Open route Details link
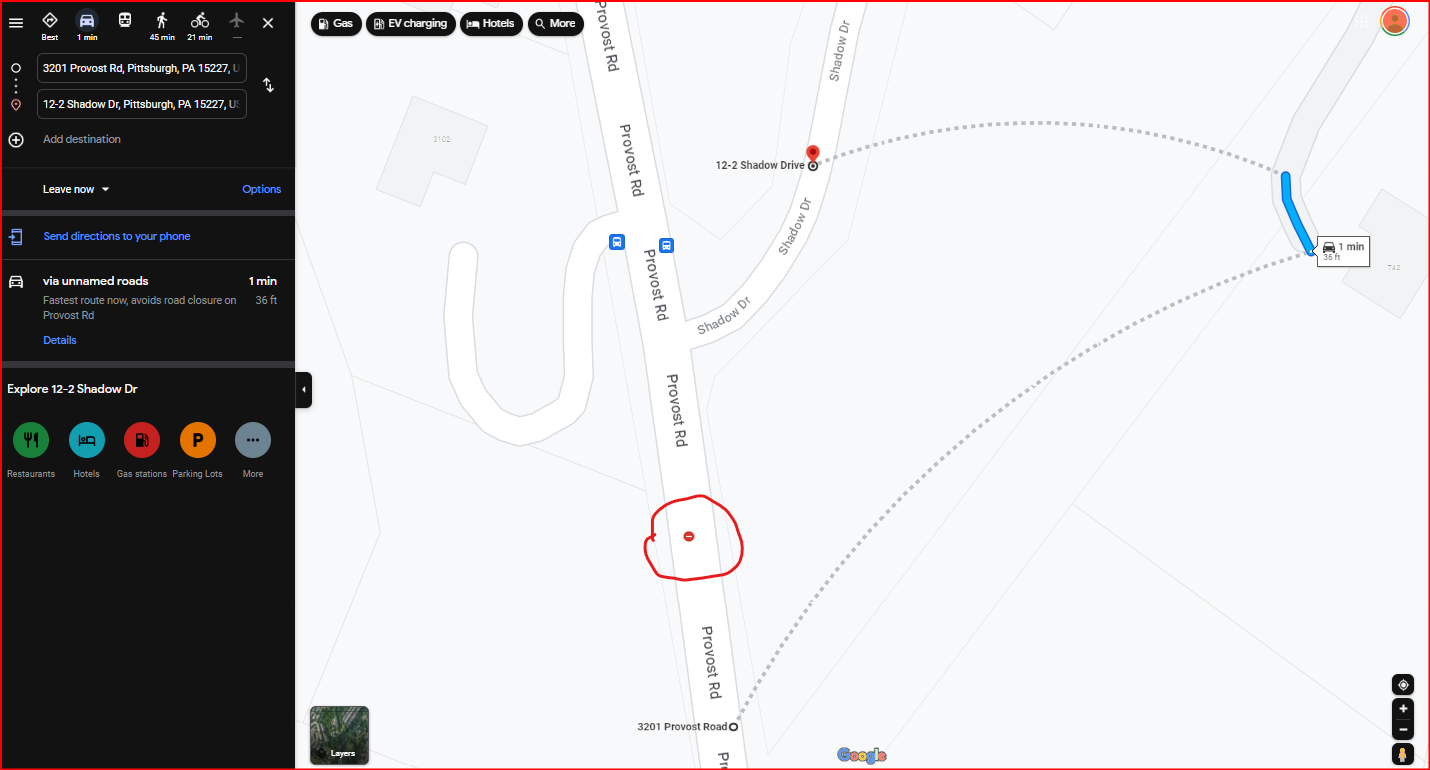The width and height of the screenshot is (1430, 770). [60, 340]
